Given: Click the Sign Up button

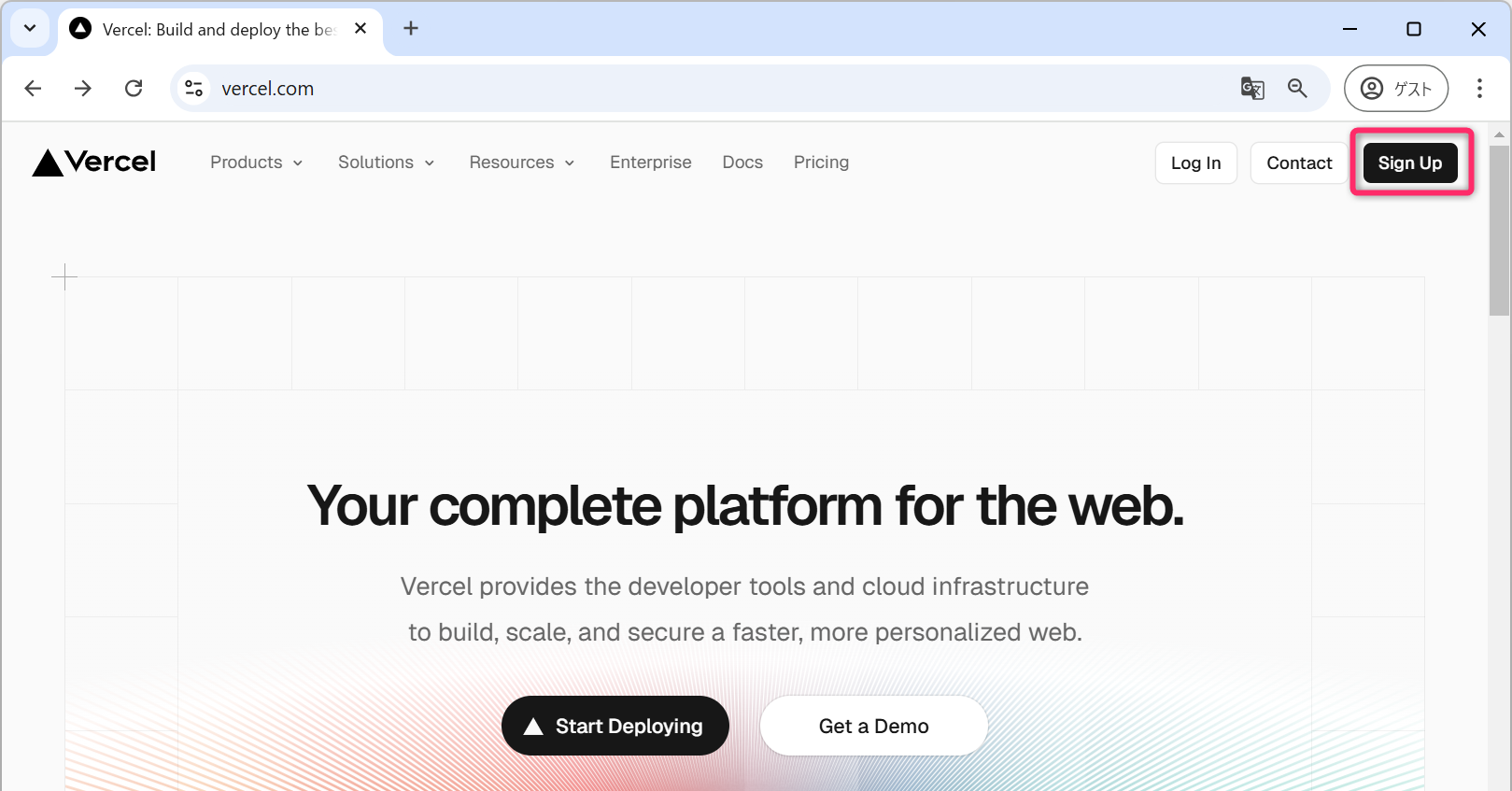Looking at the screenshot, I should [x=1409, y=163].
